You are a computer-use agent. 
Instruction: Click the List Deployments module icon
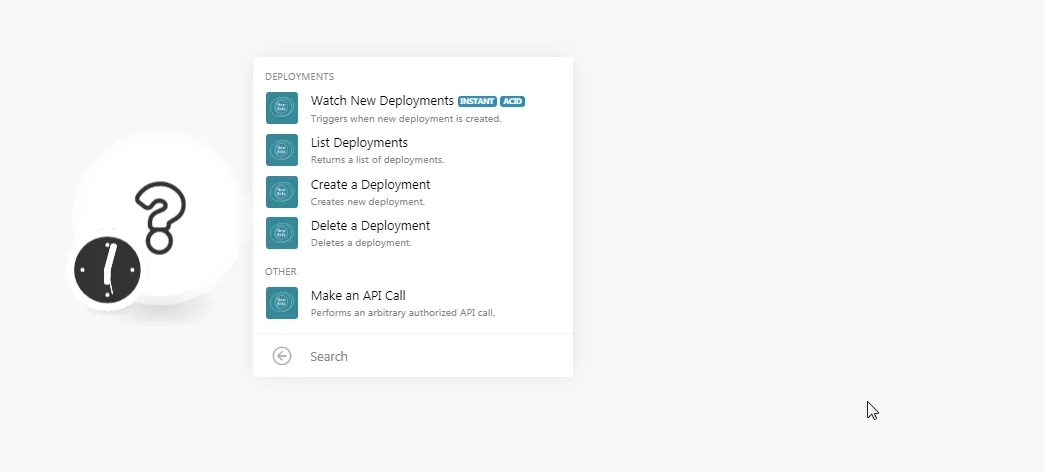tap(282, 150)
